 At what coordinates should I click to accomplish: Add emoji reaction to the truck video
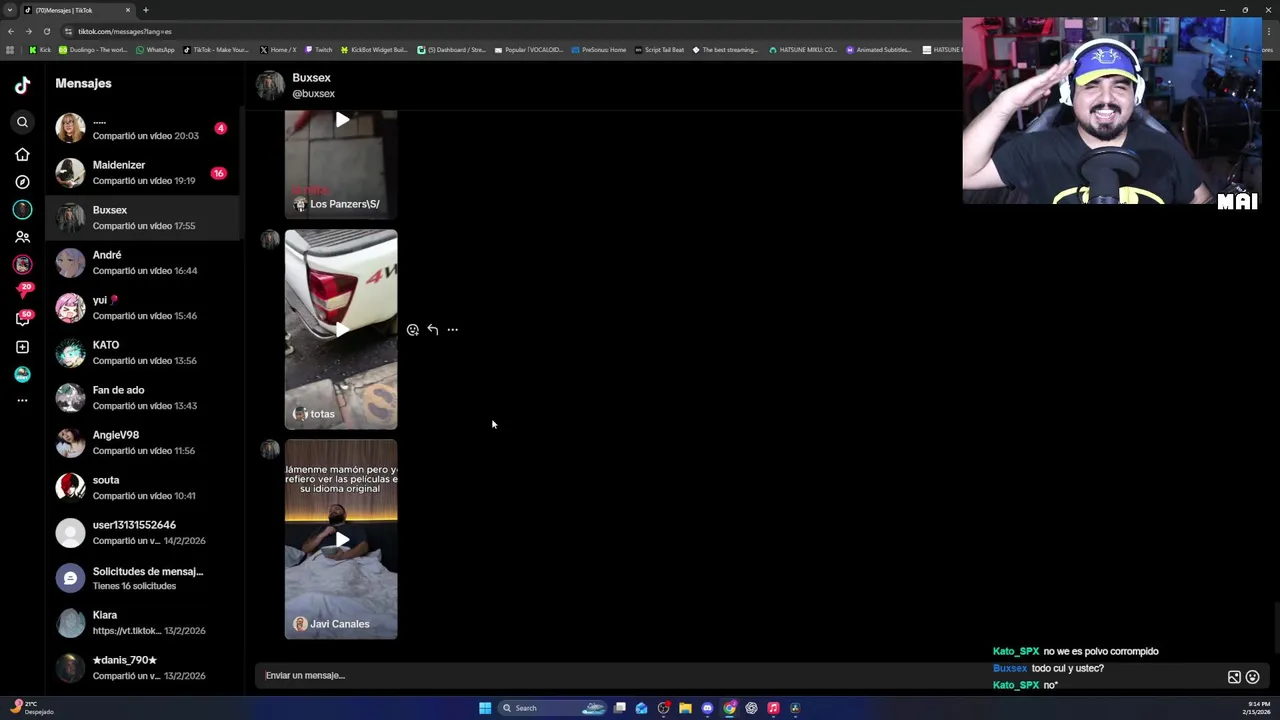(x=413, y=329)
